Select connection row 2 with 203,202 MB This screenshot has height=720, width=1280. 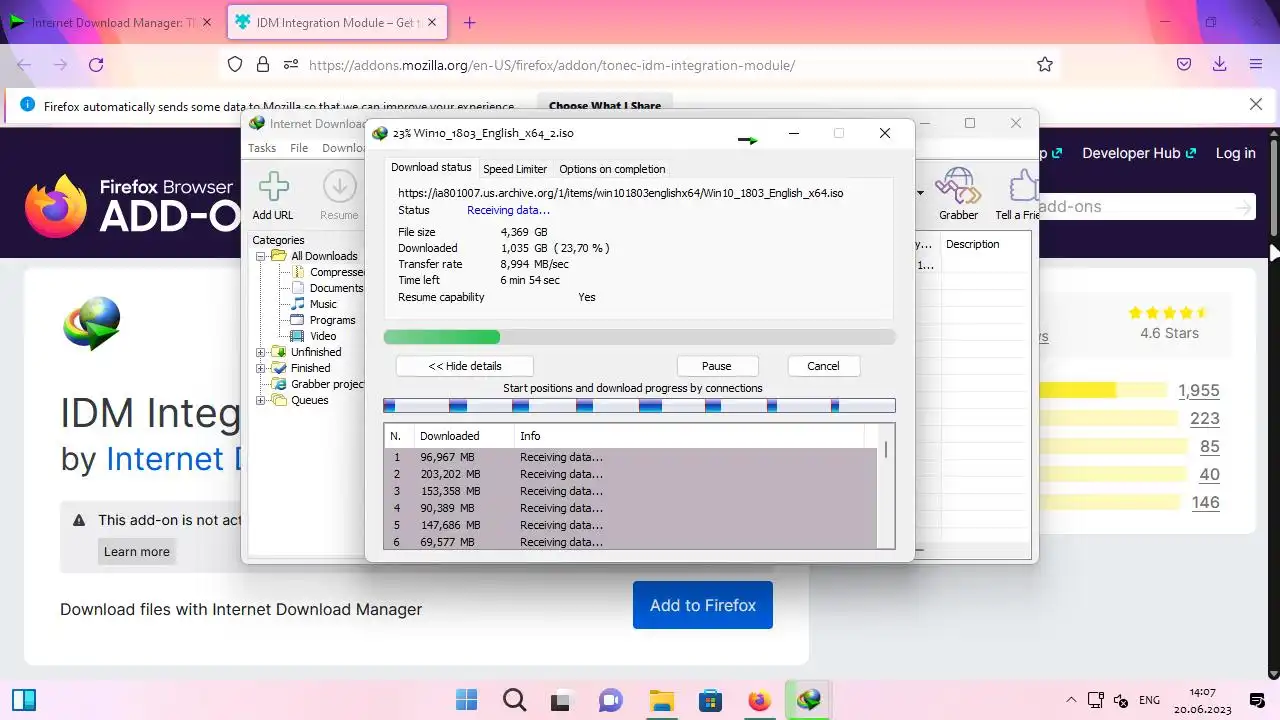(630, 474)
